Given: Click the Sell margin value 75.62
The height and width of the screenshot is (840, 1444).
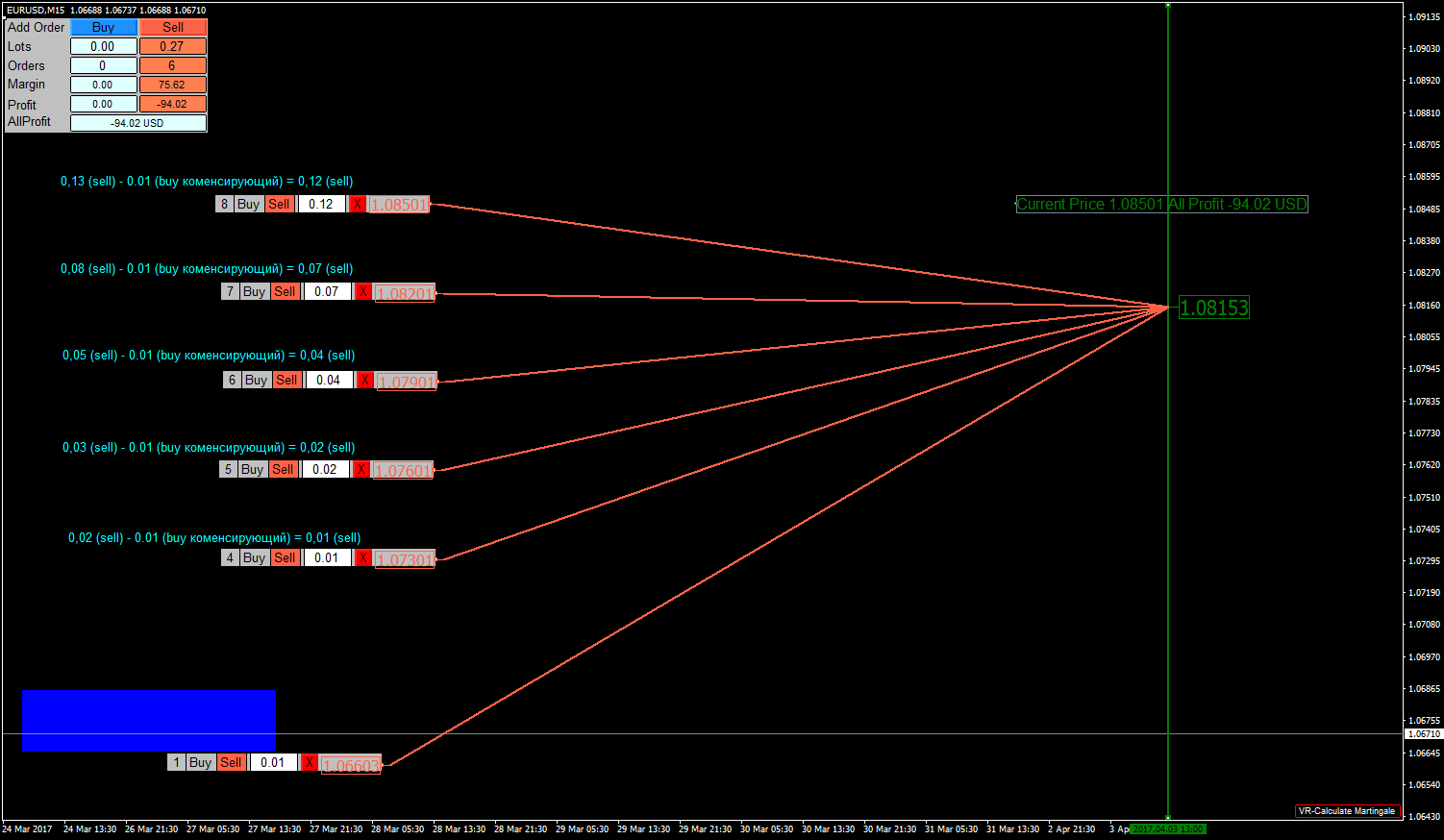Looking at the screenshot, I should click(x=173, y=85).
